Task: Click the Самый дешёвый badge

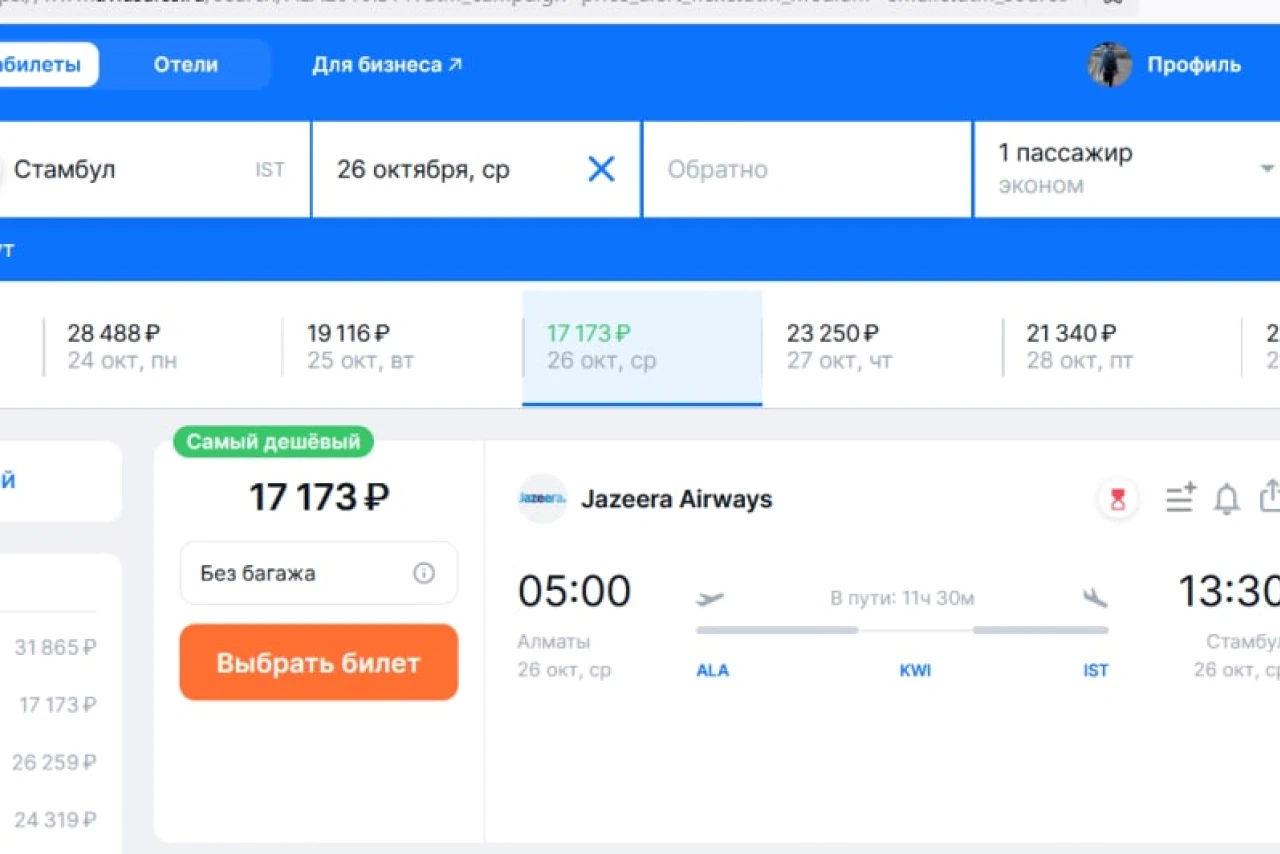Action: coord(274,442)
